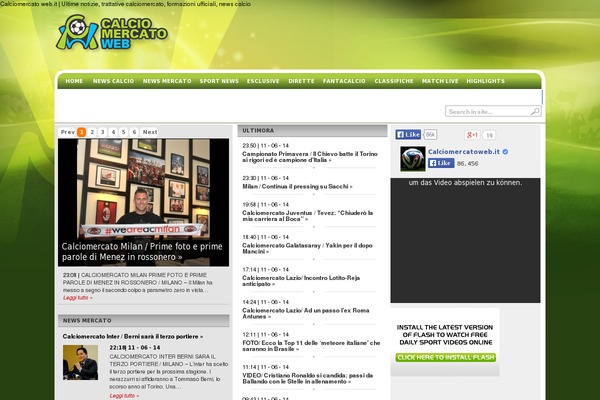Viewport: 600px width, 400px height.
Task: Select slide page 3
Action: tap(102, 132)
